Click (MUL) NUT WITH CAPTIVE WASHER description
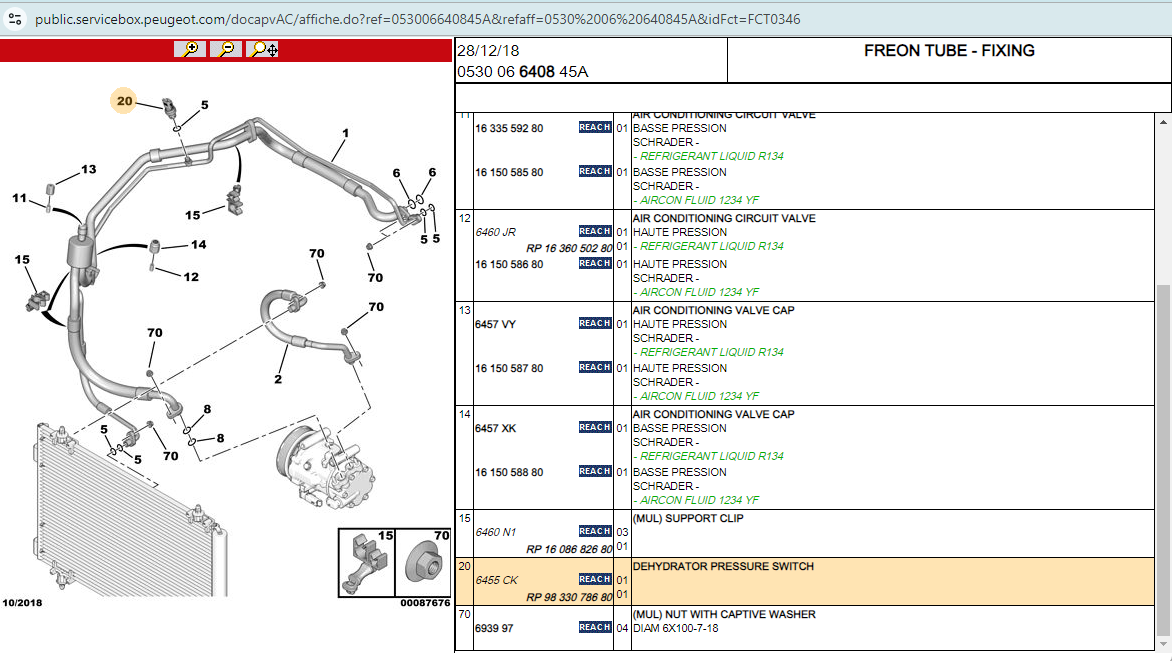The image size is (1172, 661). point(724,615)
